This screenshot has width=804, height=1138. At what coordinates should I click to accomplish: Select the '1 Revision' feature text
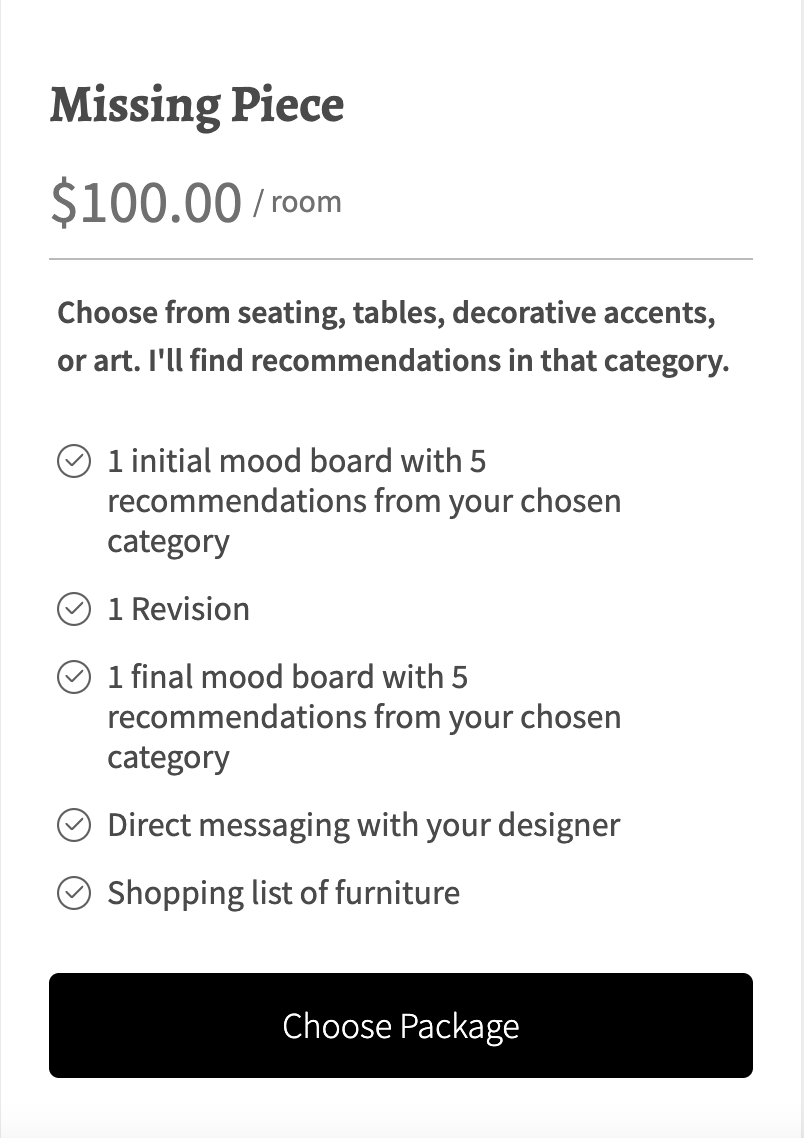click(x=179, y=609)
